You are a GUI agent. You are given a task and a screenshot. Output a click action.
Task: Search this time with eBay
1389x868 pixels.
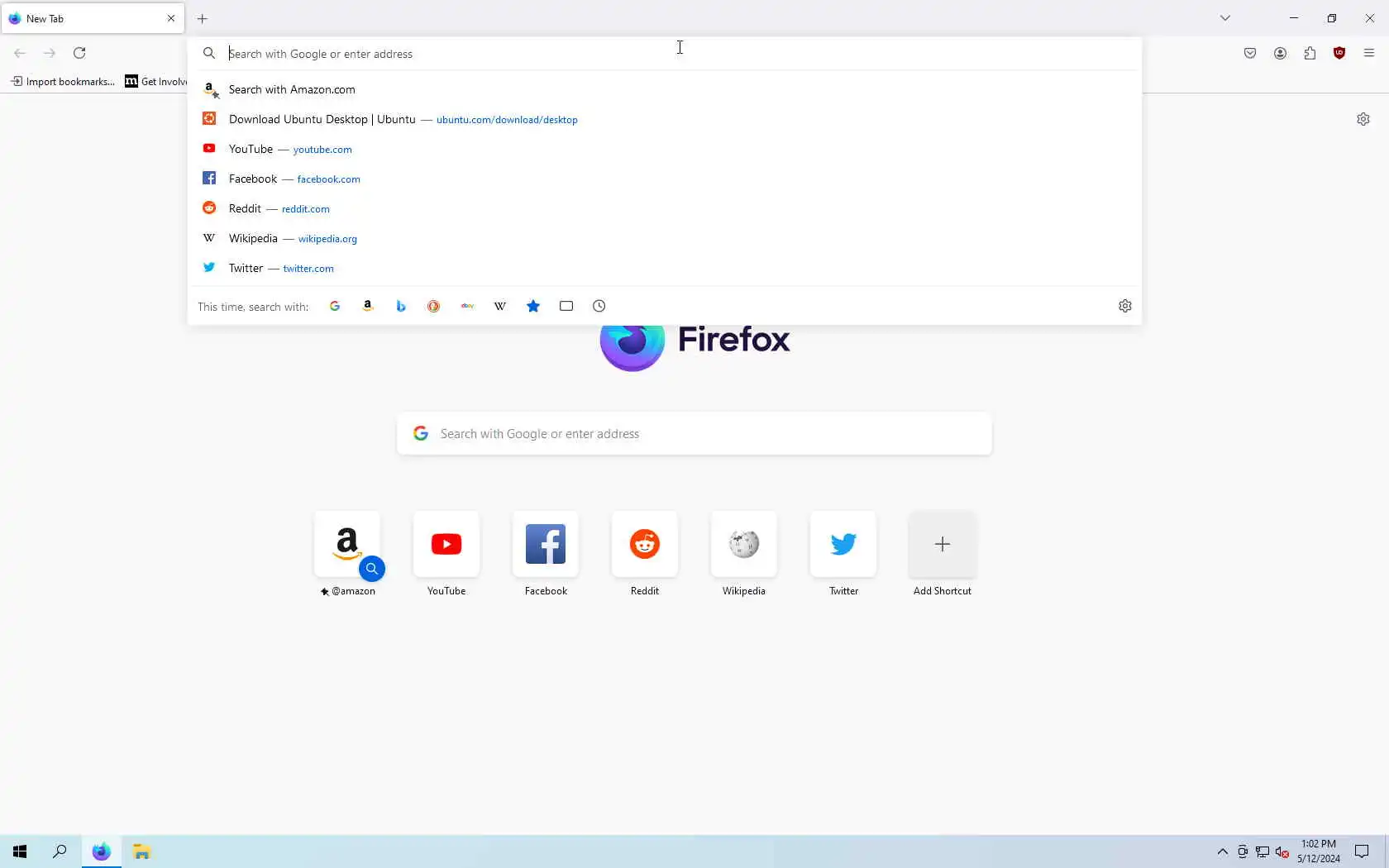tap(467, 306)
